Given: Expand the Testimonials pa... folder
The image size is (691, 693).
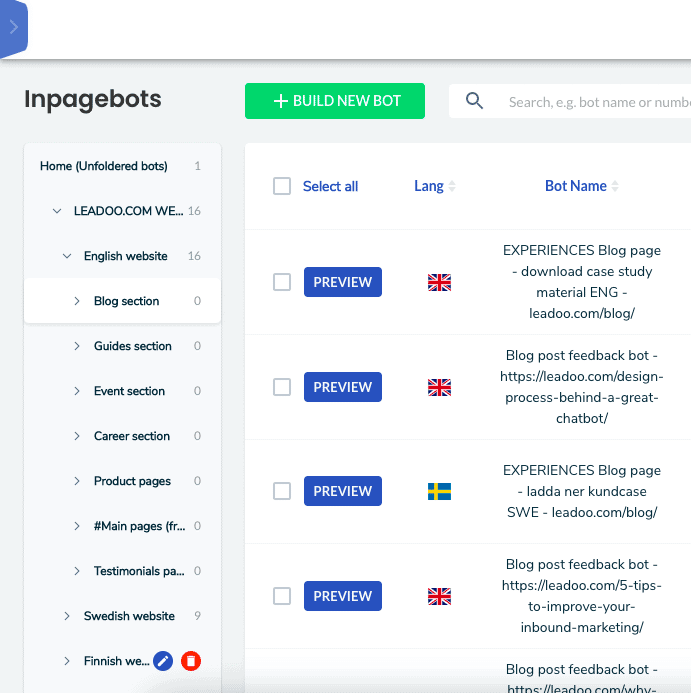Looking at the screenshot, I should (76, 571).
